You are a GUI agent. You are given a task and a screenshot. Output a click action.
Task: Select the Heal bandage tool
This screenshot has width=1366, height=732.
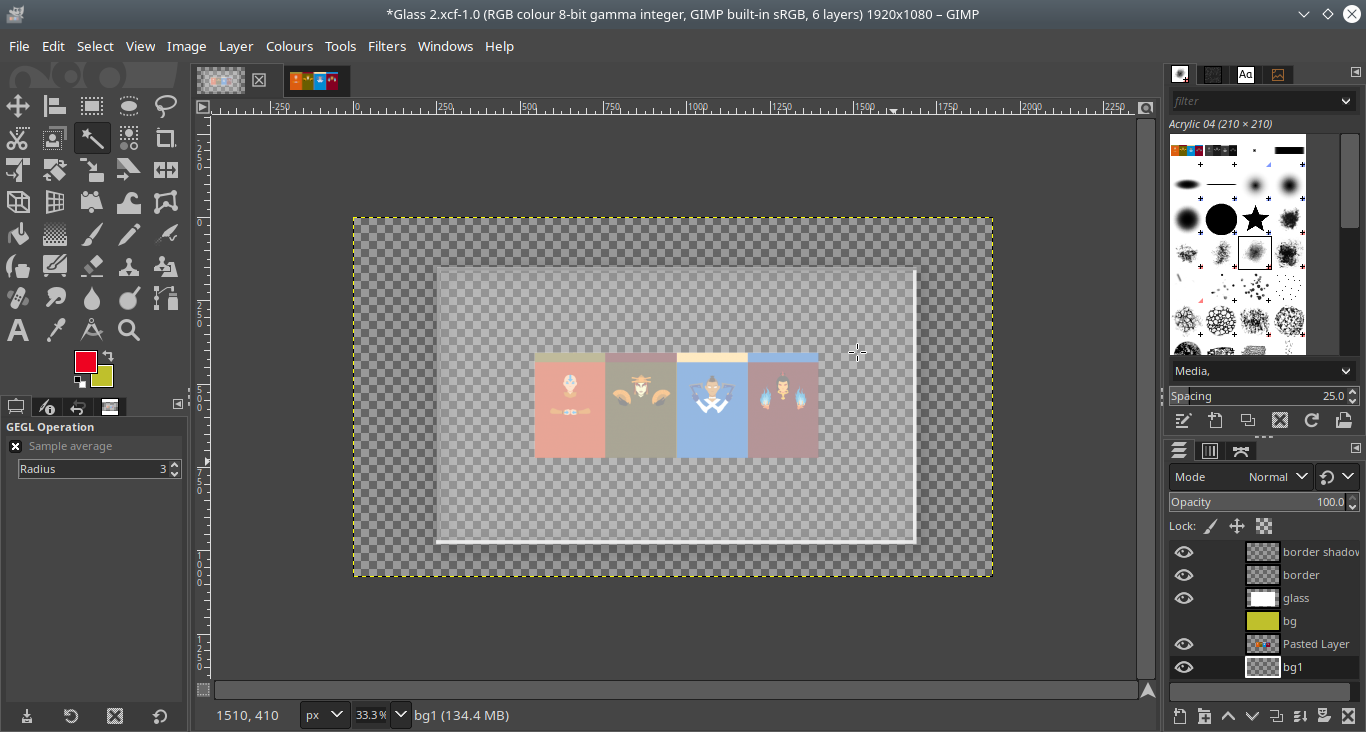point(18,298)
